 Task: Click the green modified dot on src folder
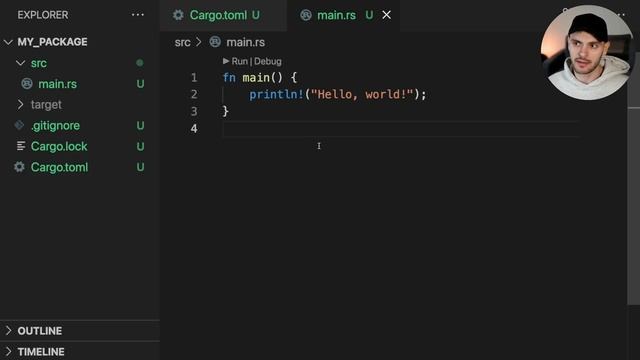point(140,63)
